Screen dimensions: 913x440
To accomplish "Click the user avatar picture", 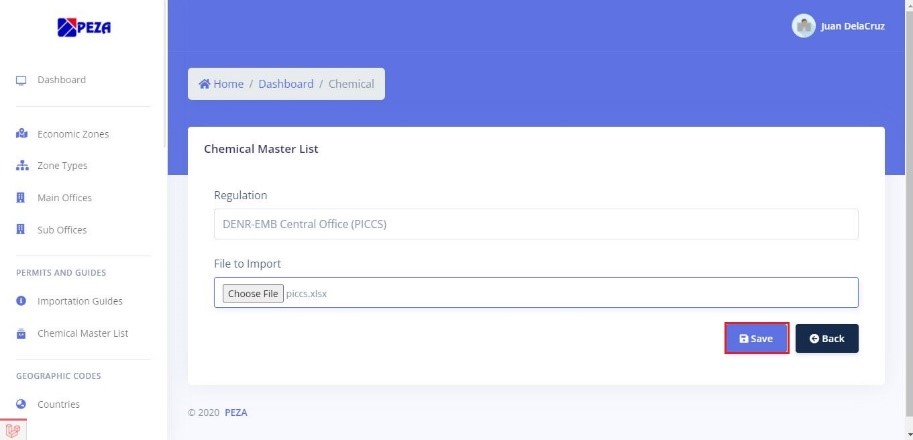I will 803,27.
